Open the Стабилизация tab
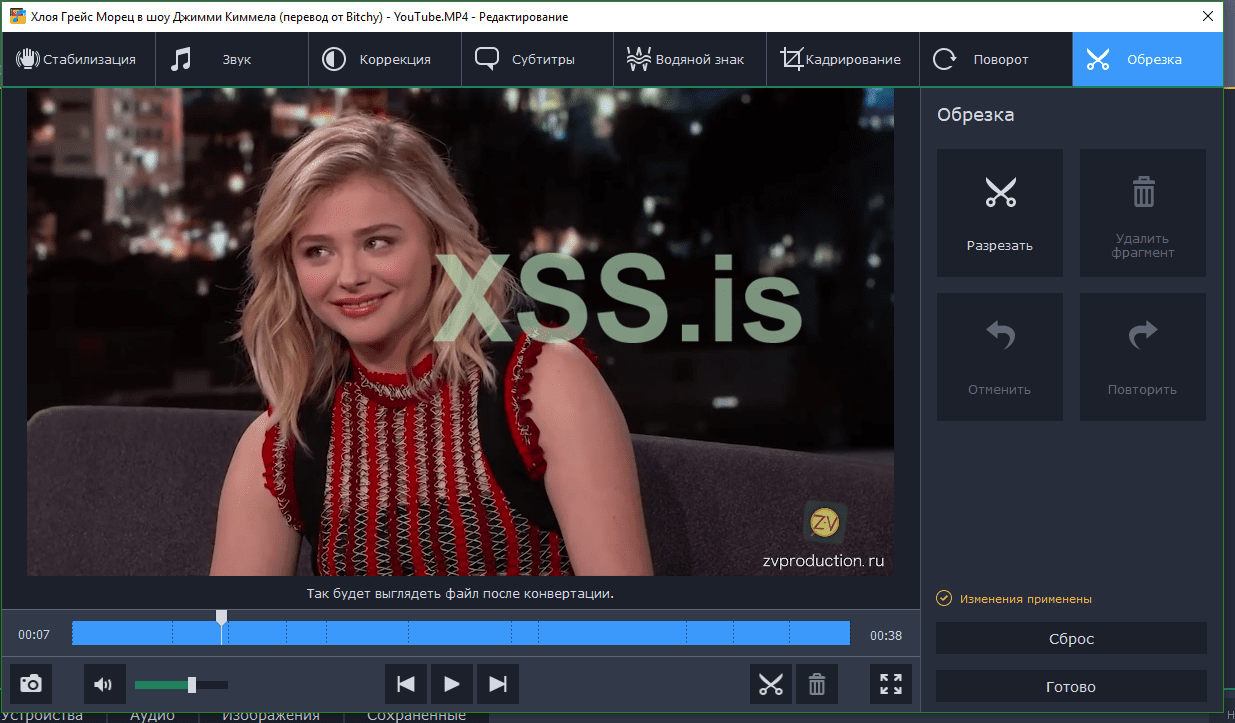1235x723 pixels. click(77, 59)
